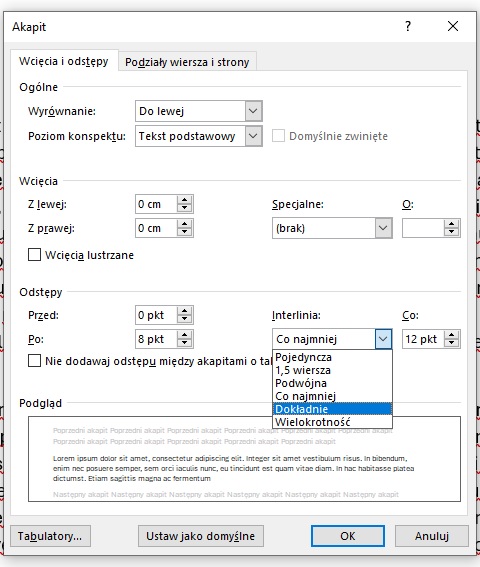Open the Tabulatory settings
This screenshot has width=480, height=567.
click(x=50, y=536)
